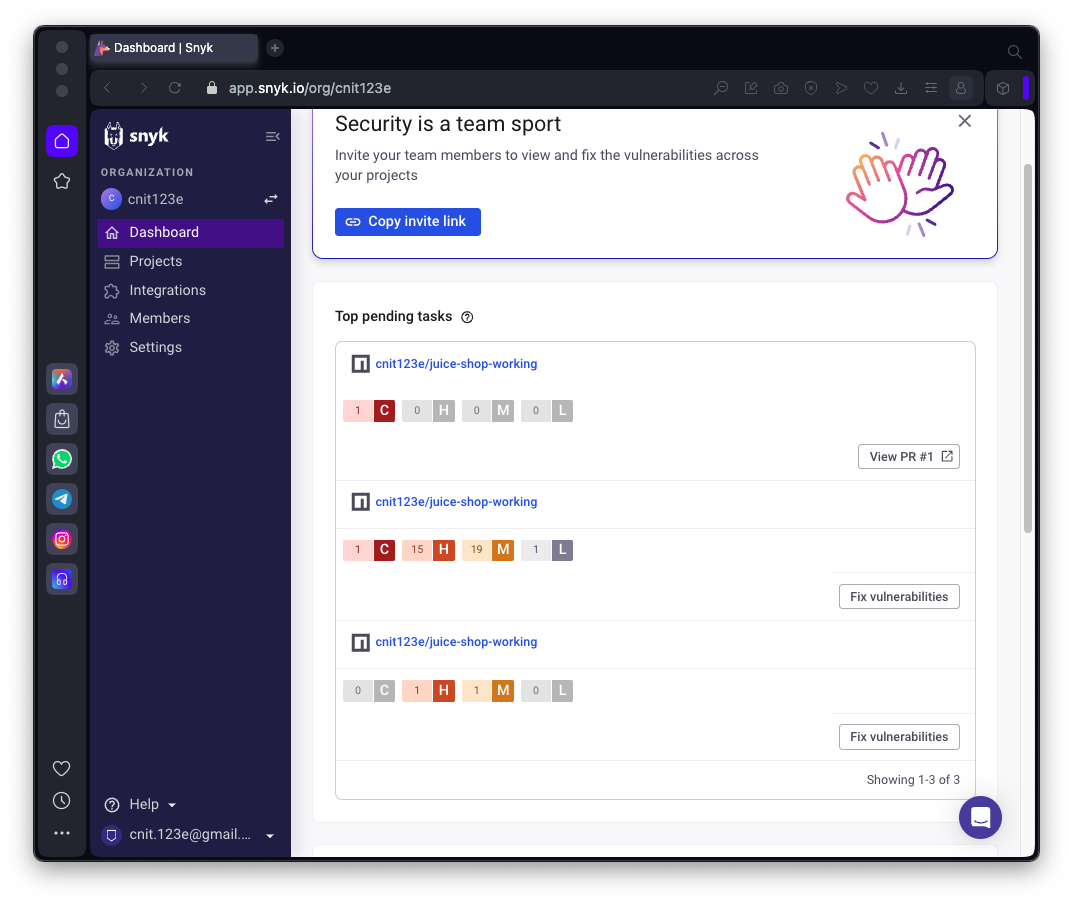Open the shopping bag sidebar icon

click(x=62, y=419)
